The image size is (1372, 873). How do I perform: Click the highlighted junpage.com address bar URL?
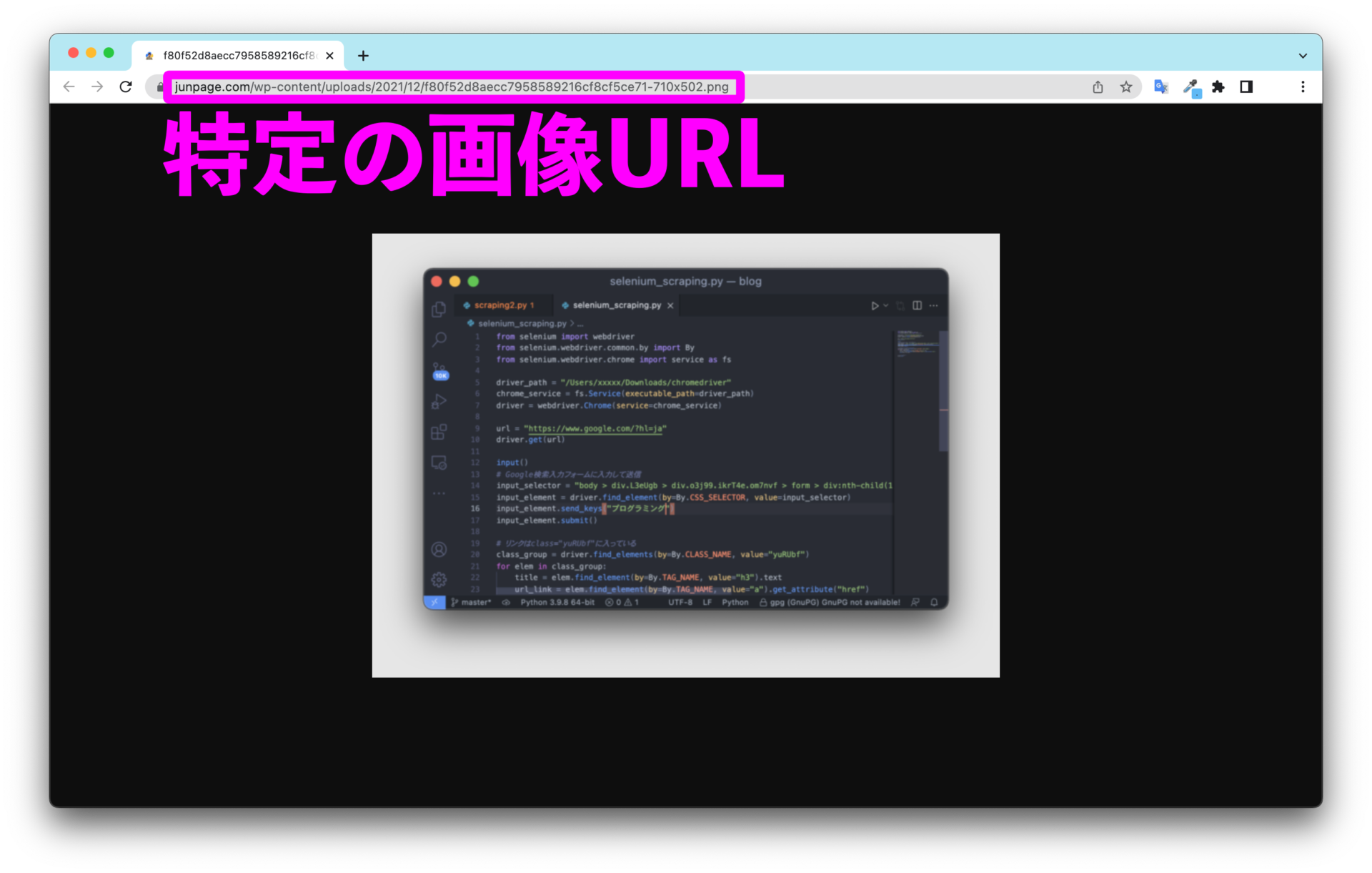pyautogui.click(x=453, y=87)
